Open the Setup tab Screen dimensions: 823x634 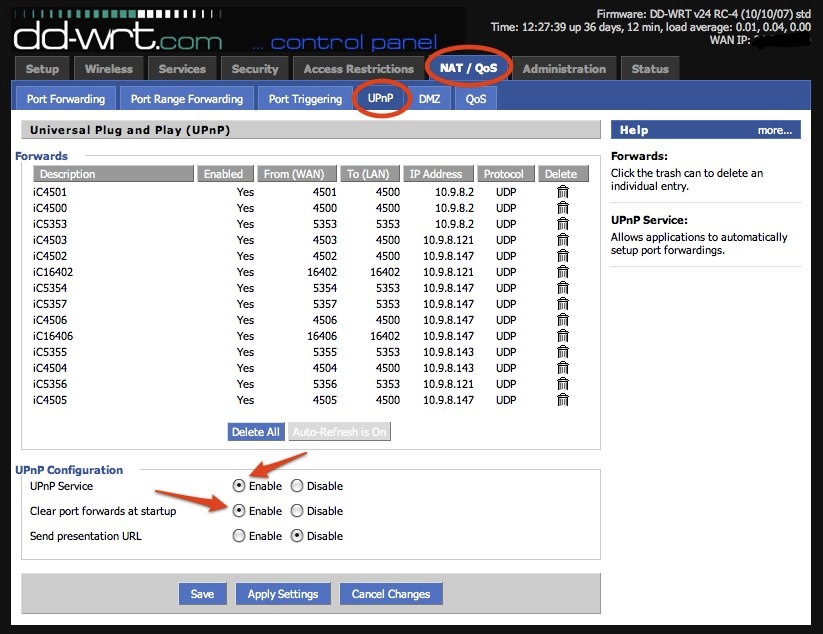tap(42, 69)
